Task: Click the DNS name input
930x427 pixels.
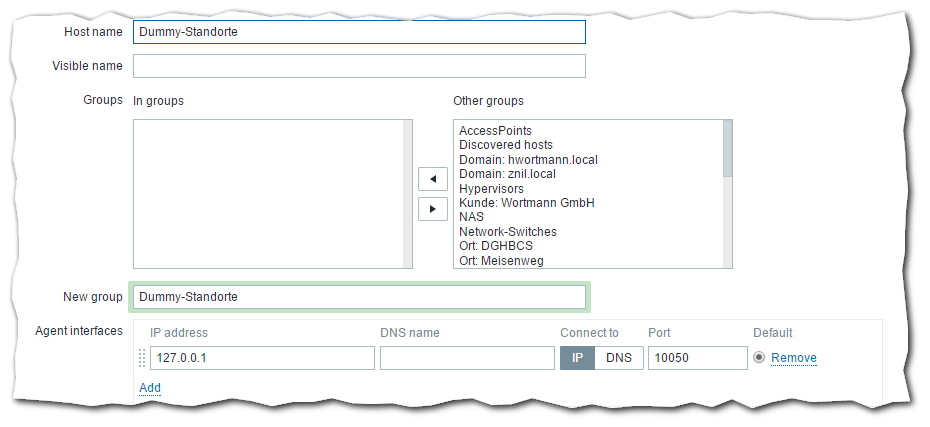Action: 467,358
